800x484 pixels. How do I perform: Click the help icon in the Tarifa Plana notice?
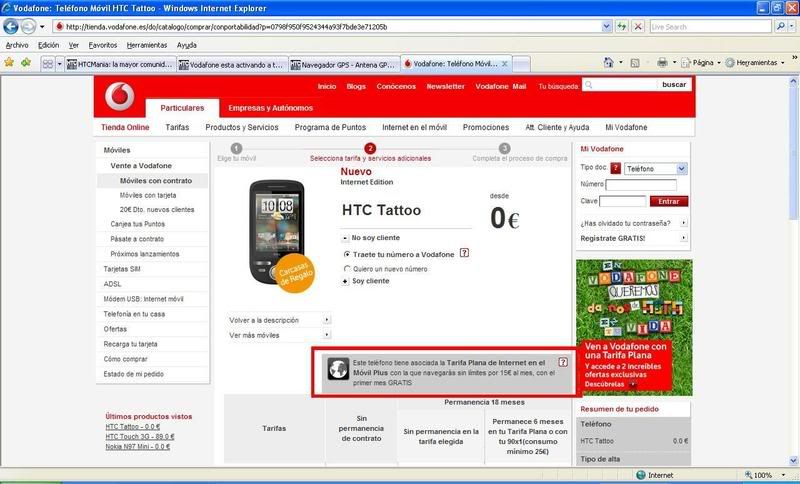click(x=563, y=362)
